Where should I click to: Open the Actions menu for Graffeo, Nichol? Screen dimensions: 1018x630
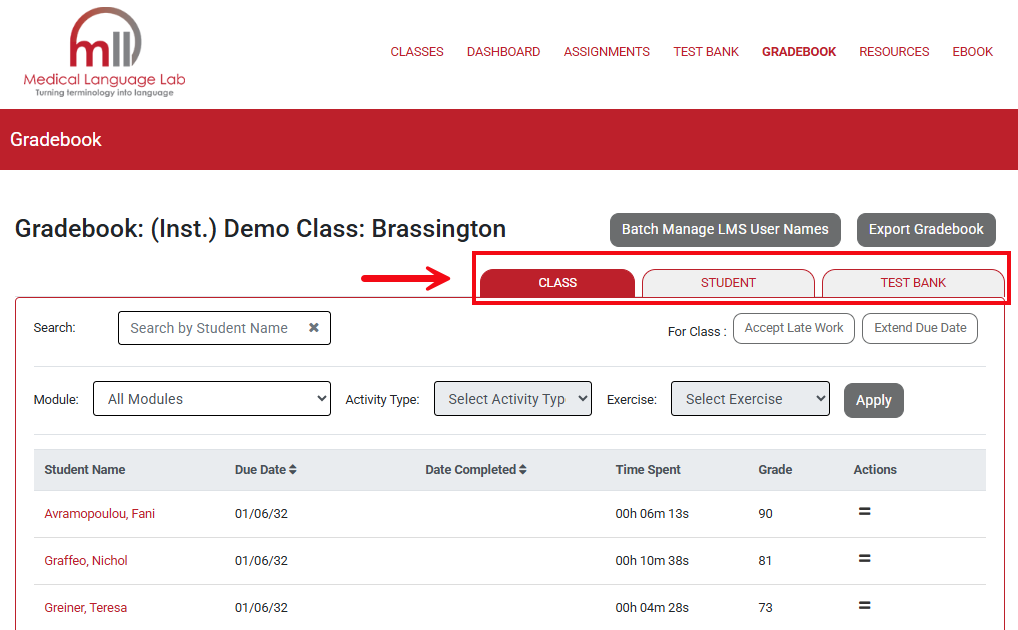(864, 559)
